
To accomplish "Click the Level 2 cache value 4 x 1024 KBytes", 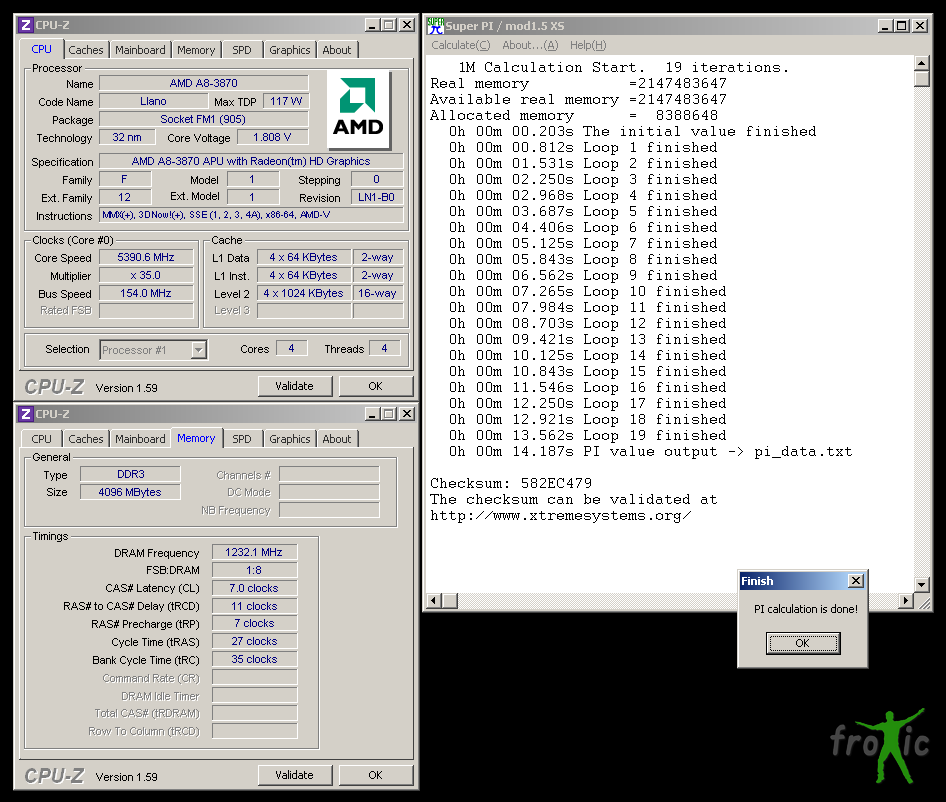I will pyautogui.click(x=304, y=293).
